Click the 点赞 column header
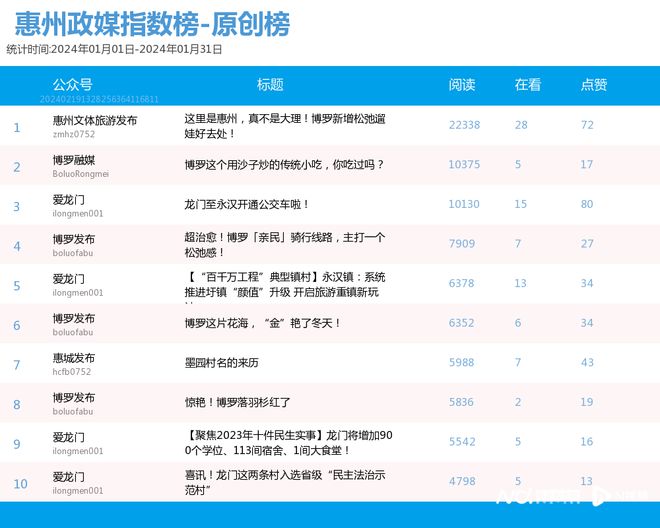Screen dimensions: 660x528 coord(594,85)
